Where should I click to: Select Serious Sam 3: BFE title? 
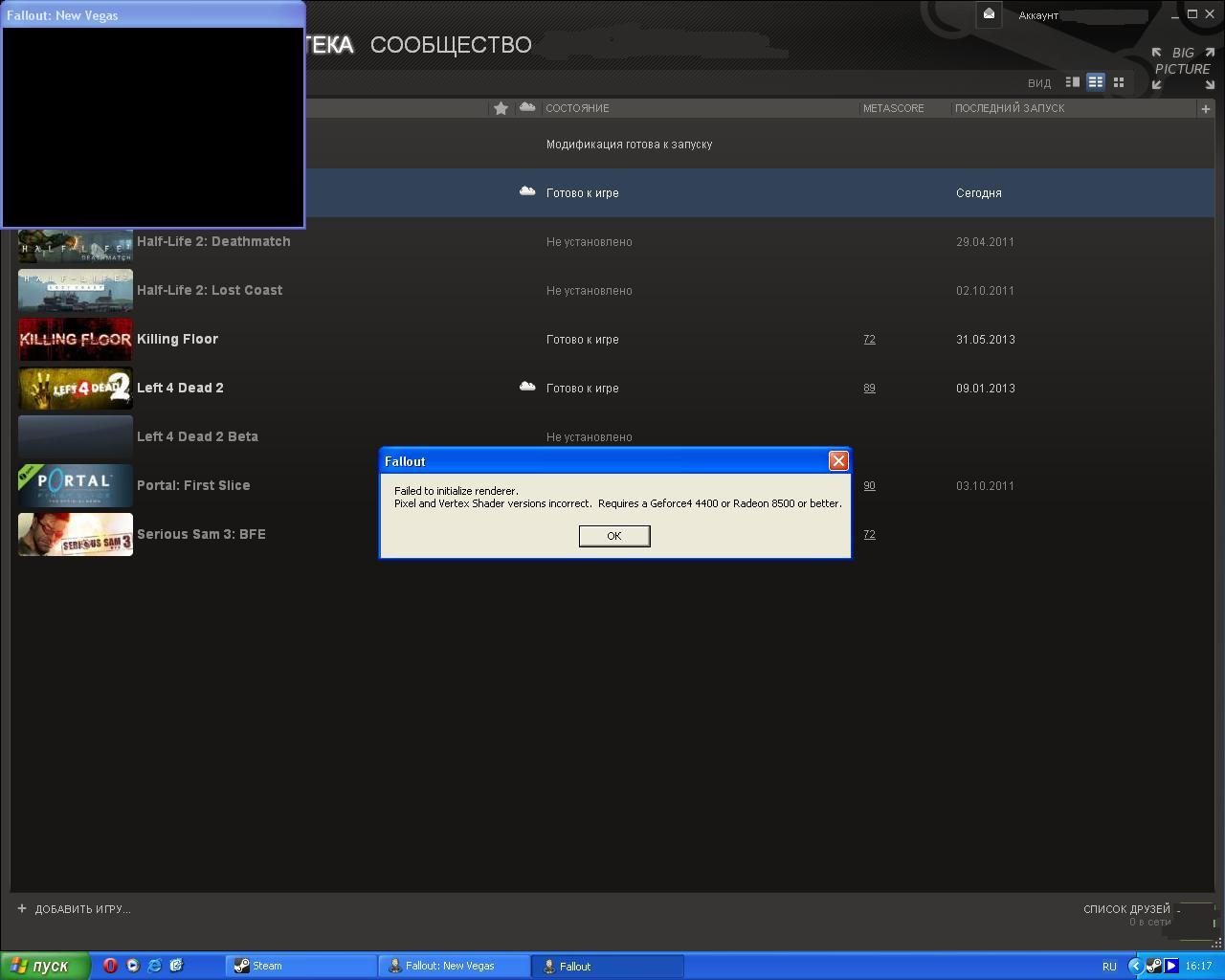201,534
